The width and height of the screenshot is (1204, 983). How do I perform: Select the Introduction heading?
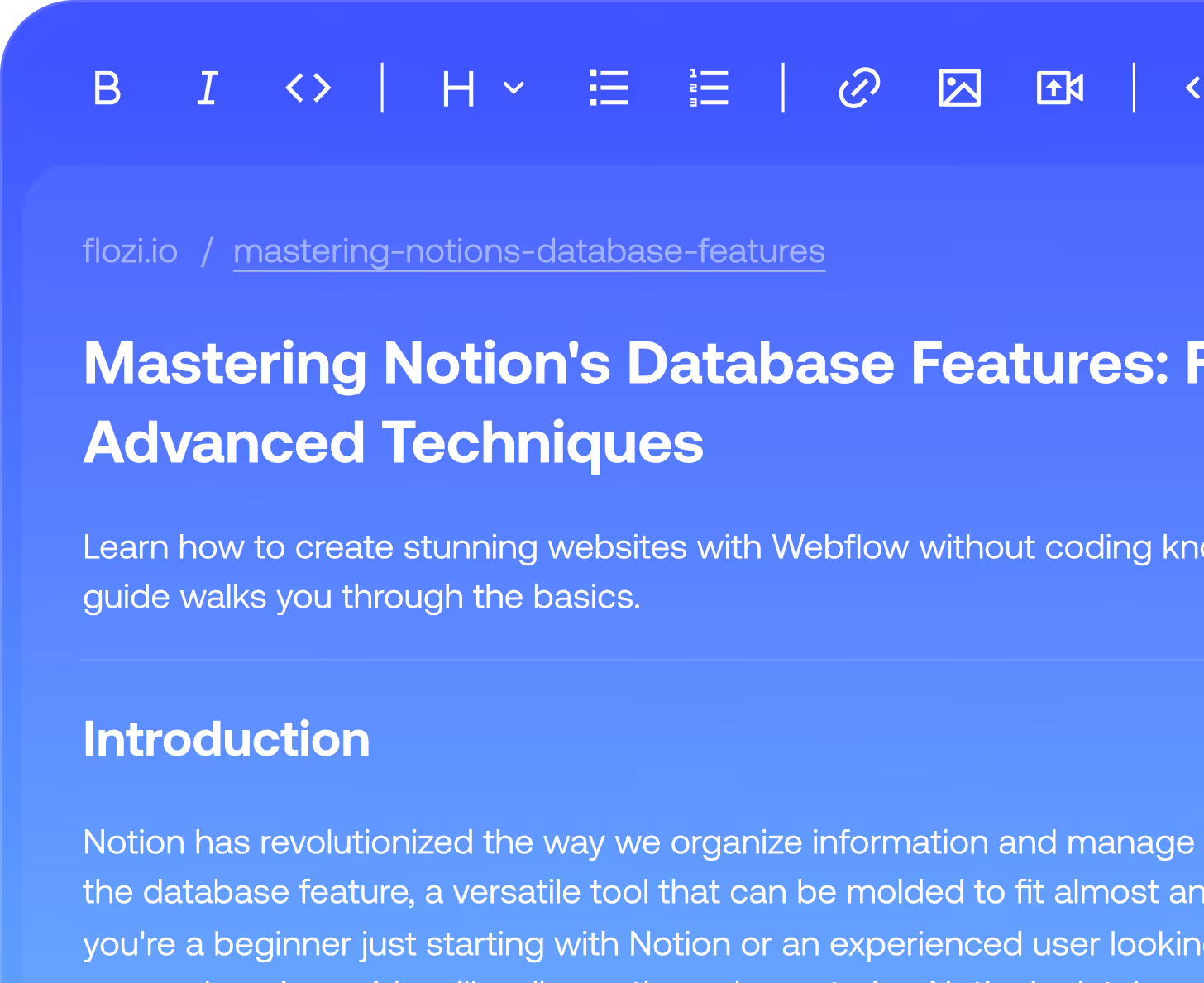(227, 738)
